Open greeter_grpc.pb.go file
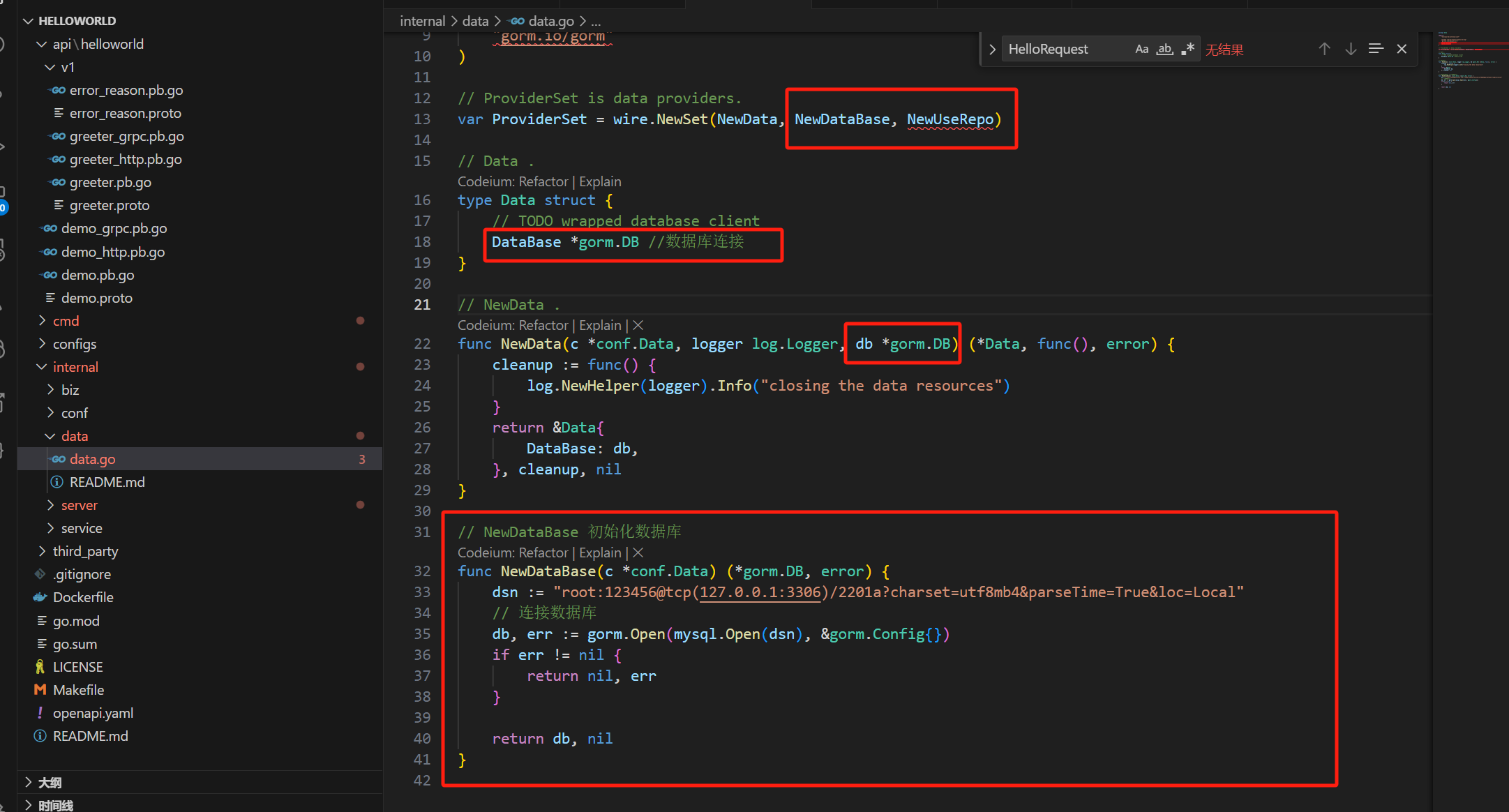The height and width of the screenshot is (812, 1509). (126, 136)
